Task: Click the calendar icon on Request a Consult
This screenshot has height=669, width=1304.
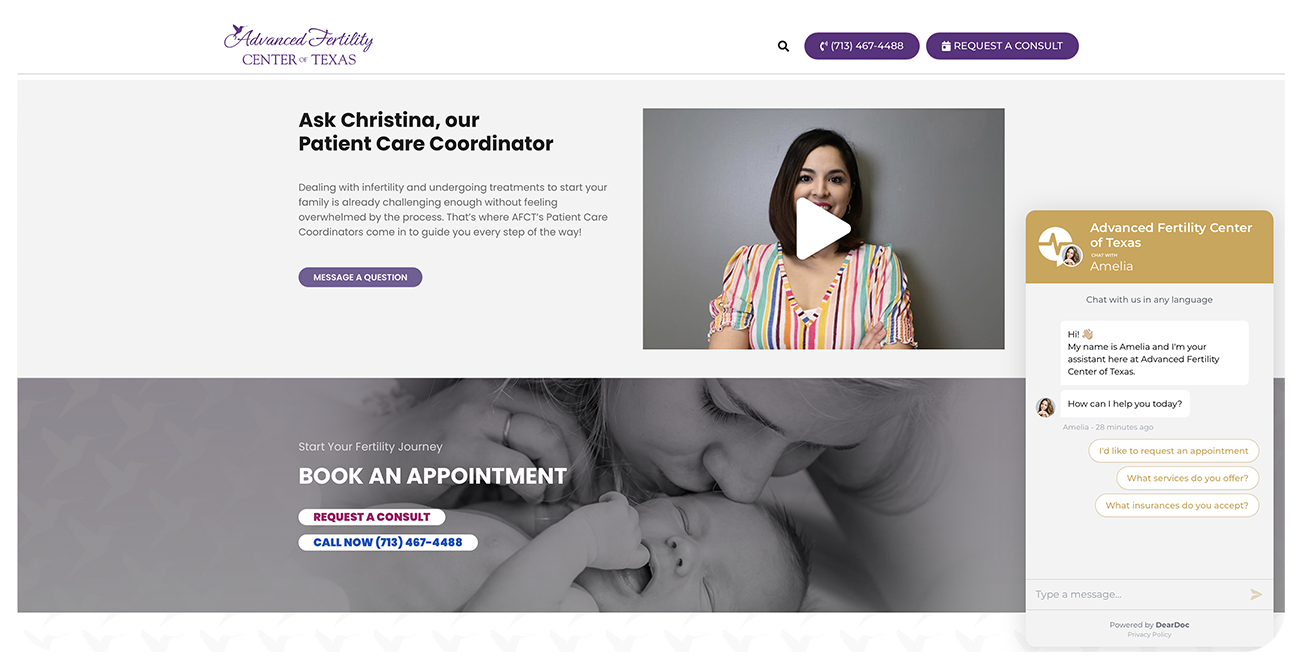Action: point(946,46)
